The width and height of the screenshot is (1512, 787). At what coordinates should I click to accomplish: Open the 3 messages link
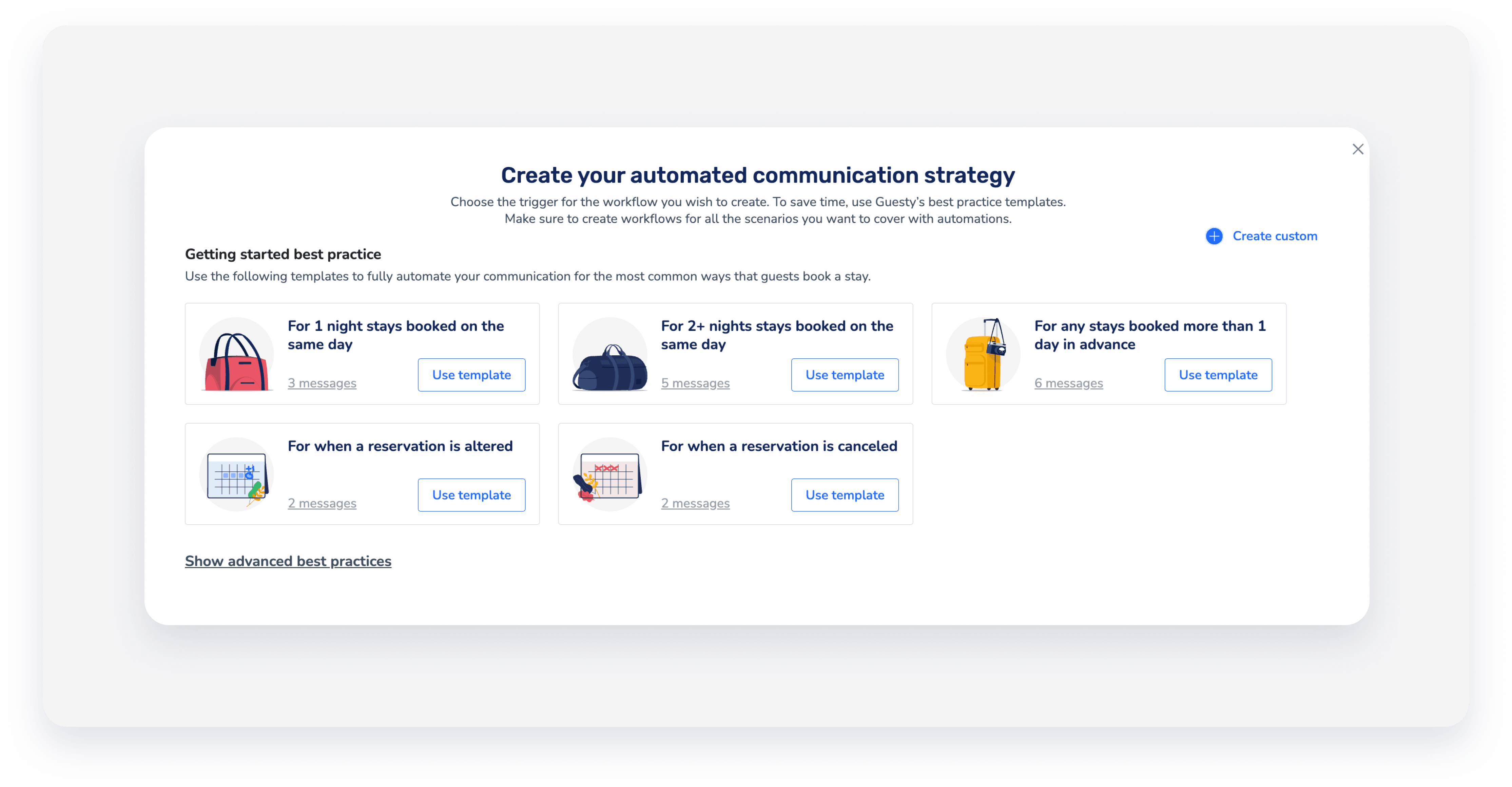[x=322, y=383]
